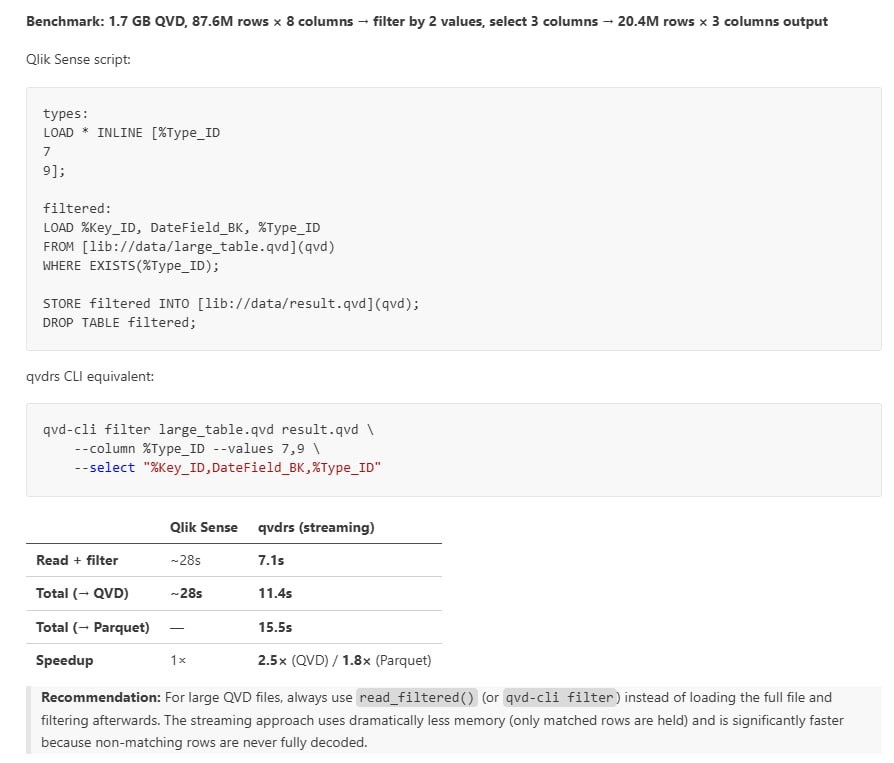Click the "LOAD * INLINE" code line

coord(131,132)
